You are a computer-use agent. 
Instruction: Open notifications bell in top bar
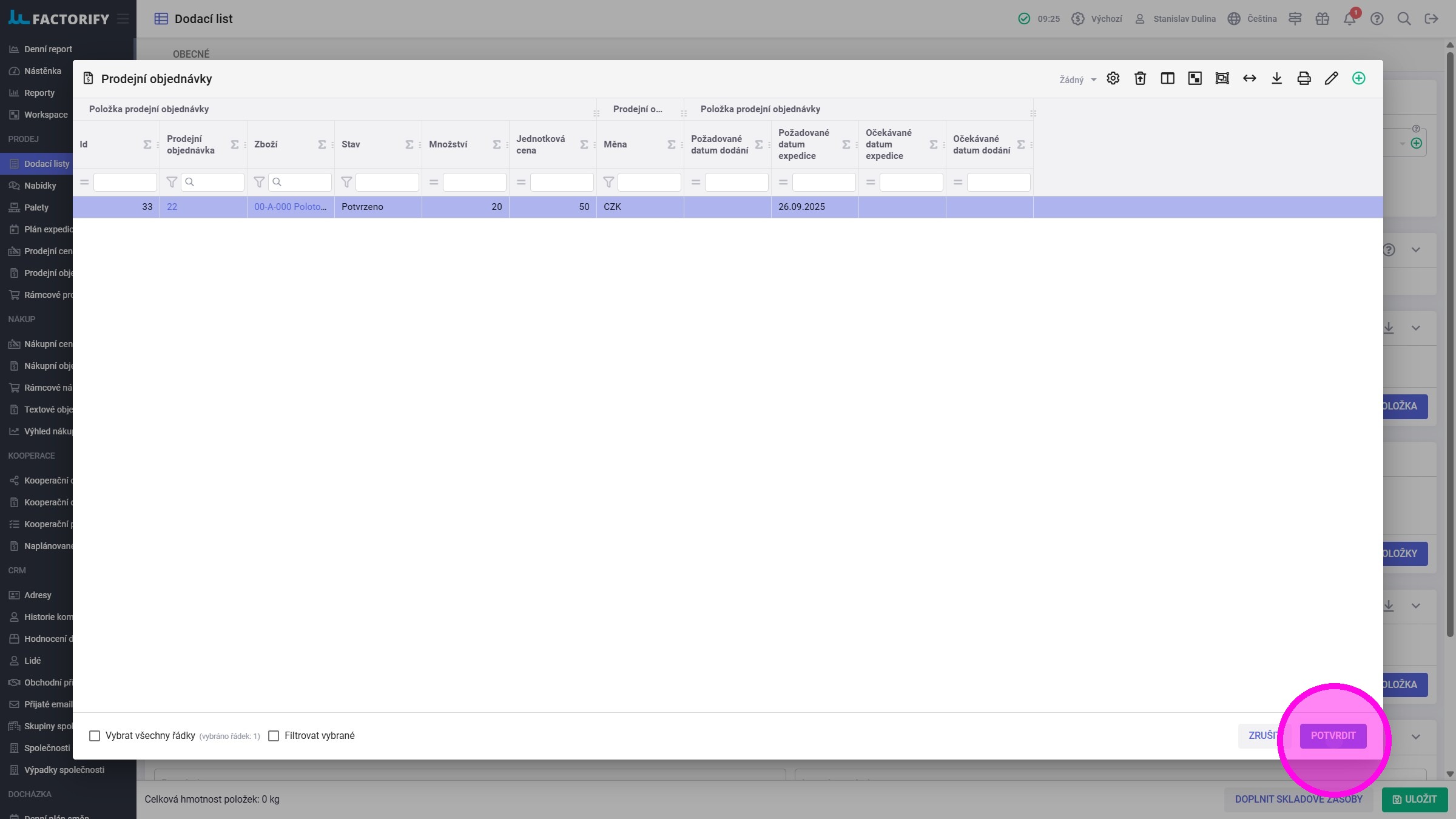coord(1349,19)
